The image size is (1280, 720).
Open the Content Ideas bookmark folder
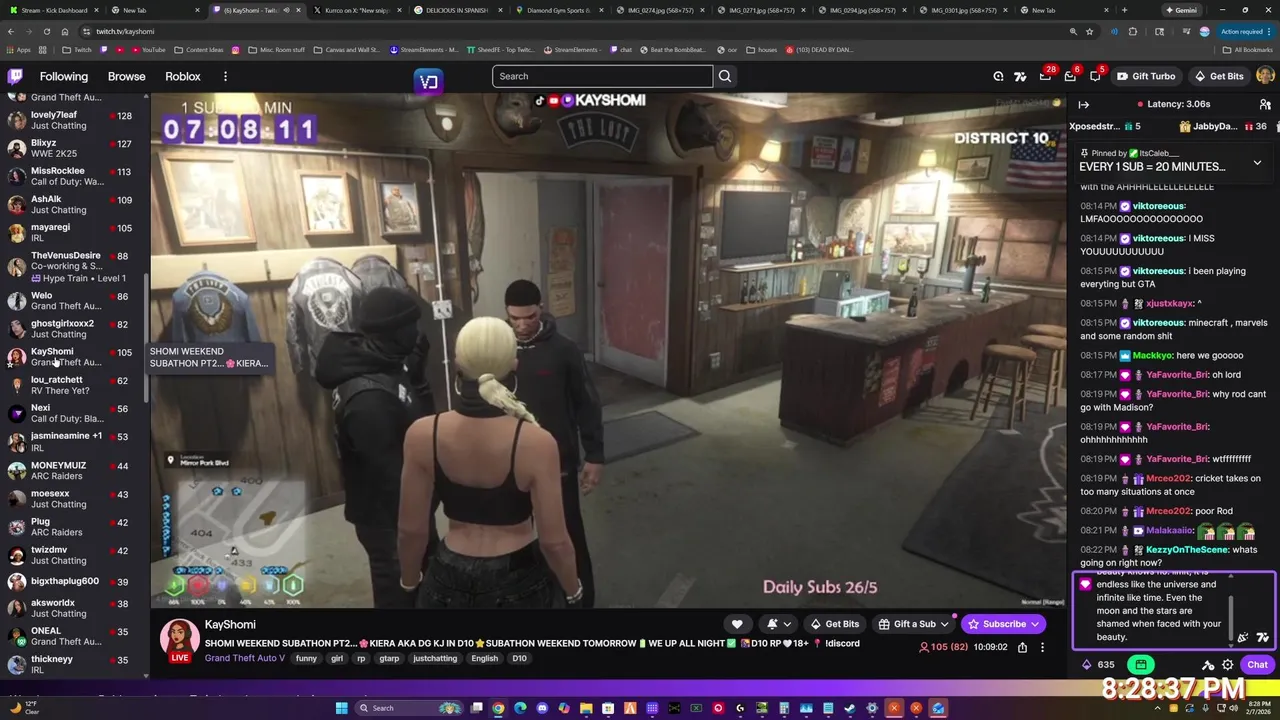point(199,49)
